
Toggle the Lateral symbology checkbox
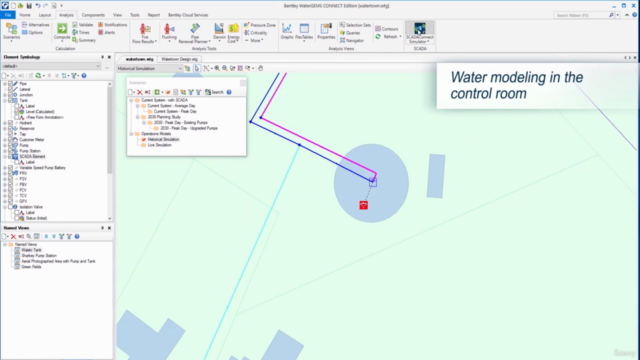(x=11, y=89)
